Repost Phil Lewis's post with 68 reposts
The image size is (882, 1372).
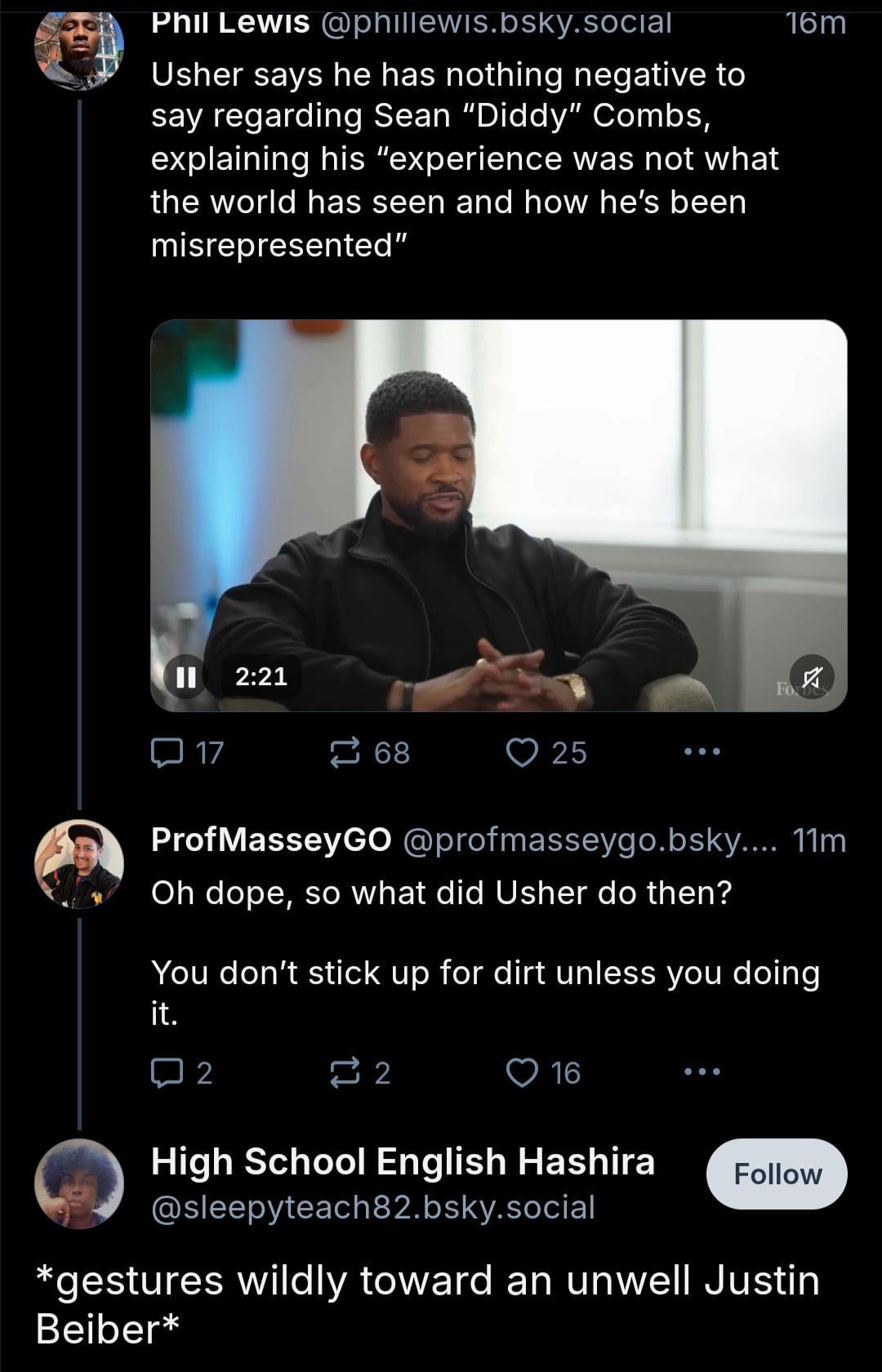click(345, 752)
